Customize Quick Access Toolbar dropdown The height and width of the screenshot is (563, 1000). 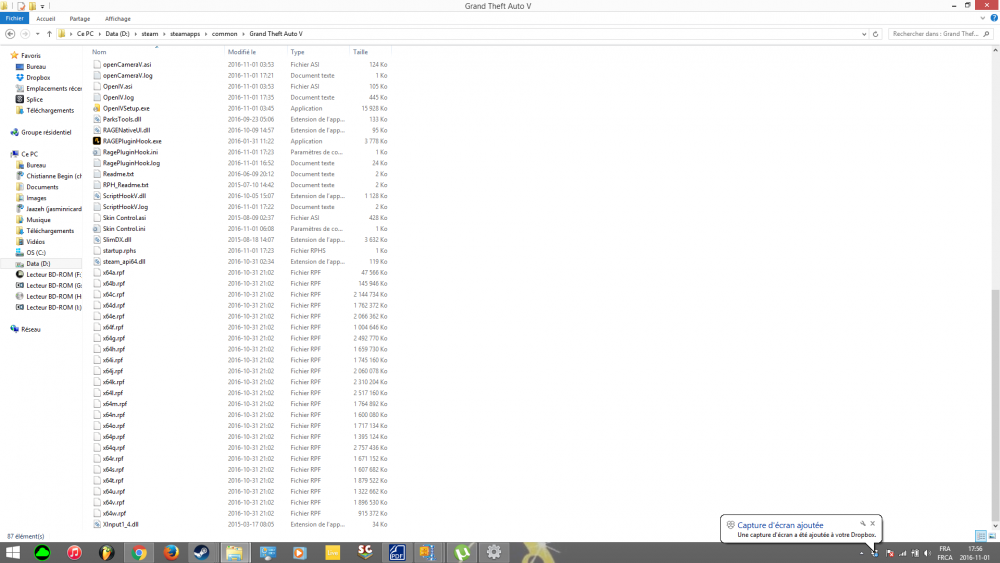[42, 6]
